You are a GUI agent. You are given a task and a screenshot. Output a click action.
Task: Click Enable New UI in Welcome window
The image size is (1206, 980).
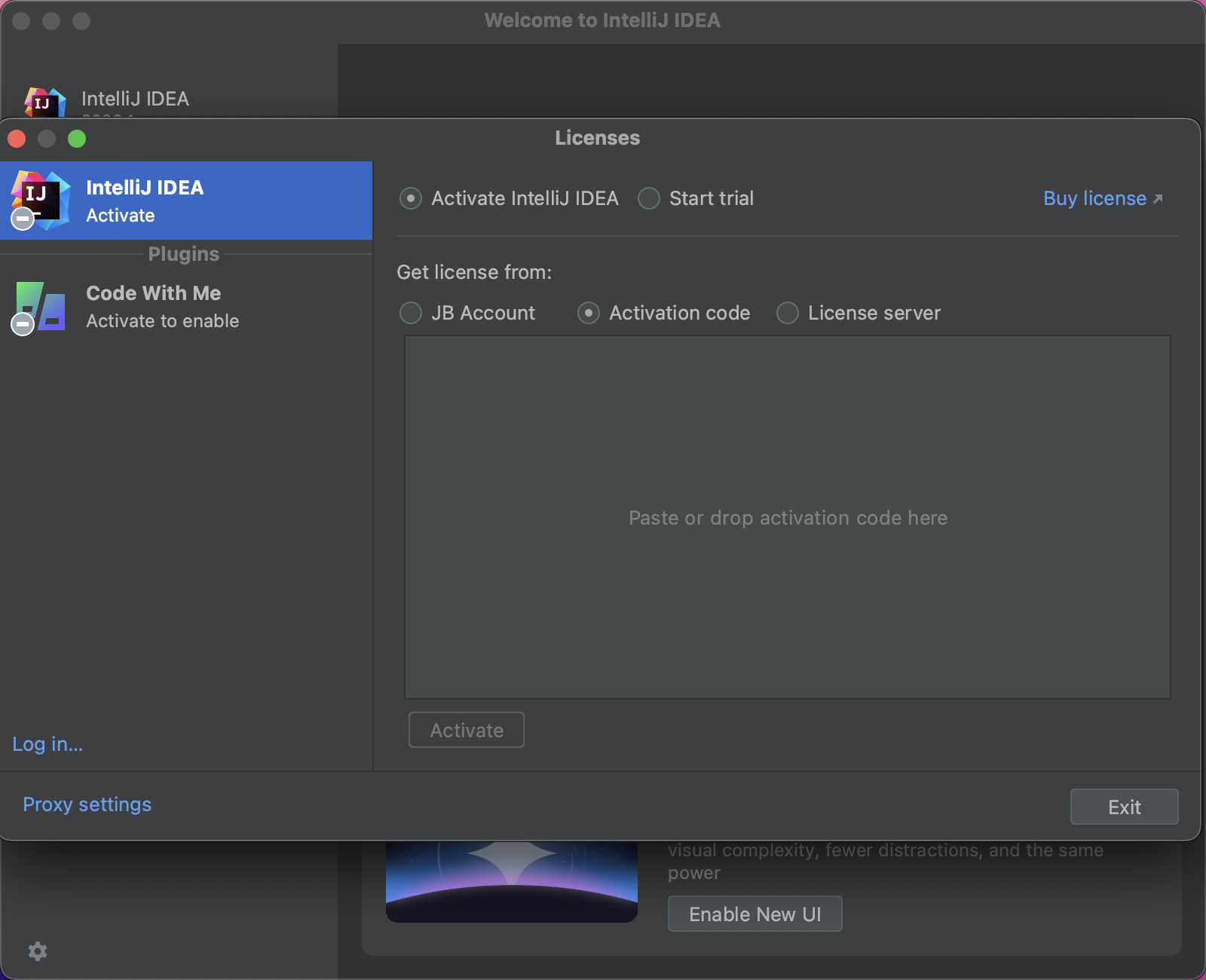click(x=755, y=914)
